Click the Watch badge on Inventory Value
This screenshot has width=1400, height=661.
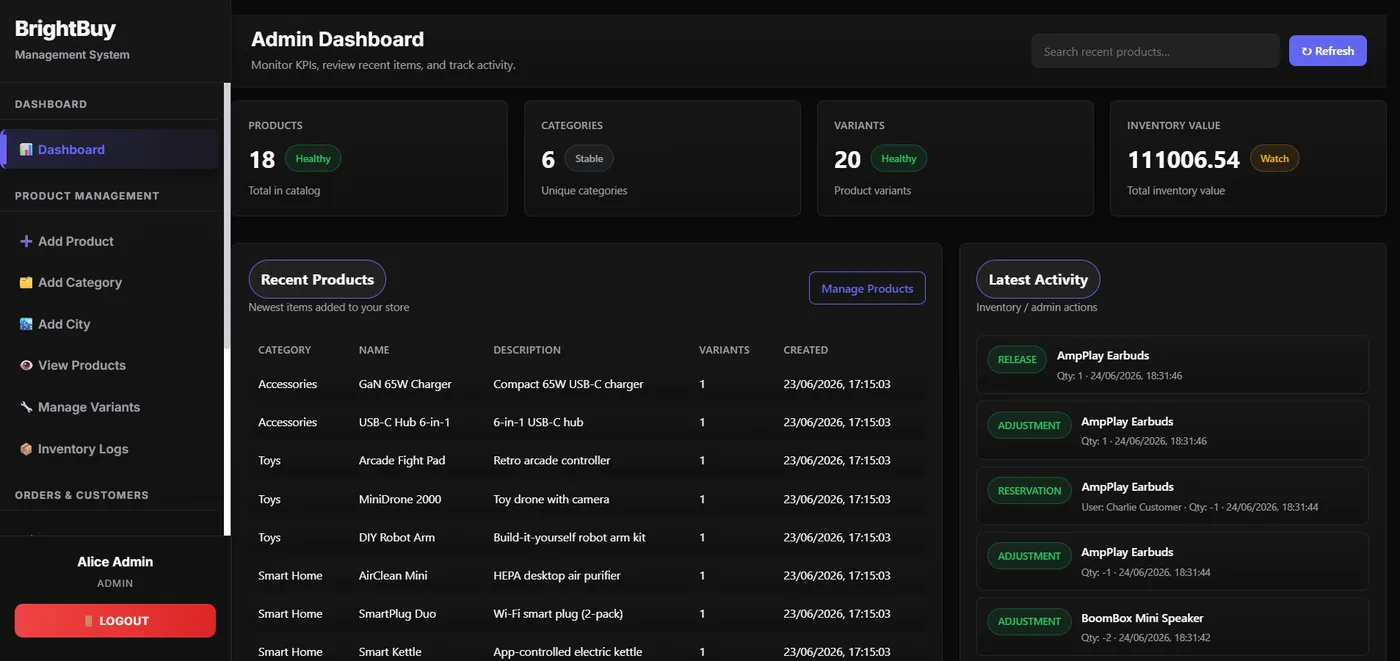click(x=1274, y=159)
